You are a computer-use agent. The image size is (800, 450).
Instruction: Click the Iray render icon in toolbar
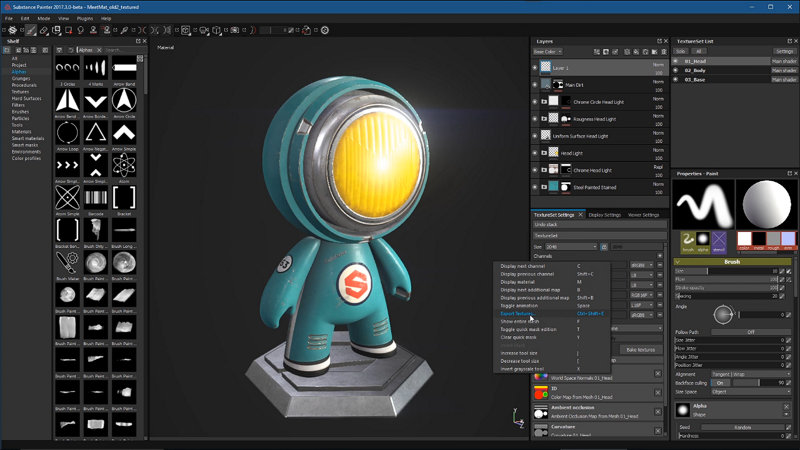tap(235, 30)
